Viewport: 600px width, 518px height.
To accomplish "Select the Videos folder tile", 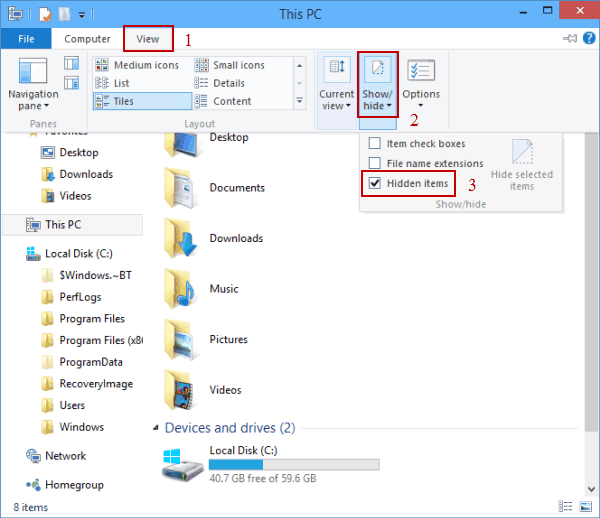I will click(x=202, y=390).
